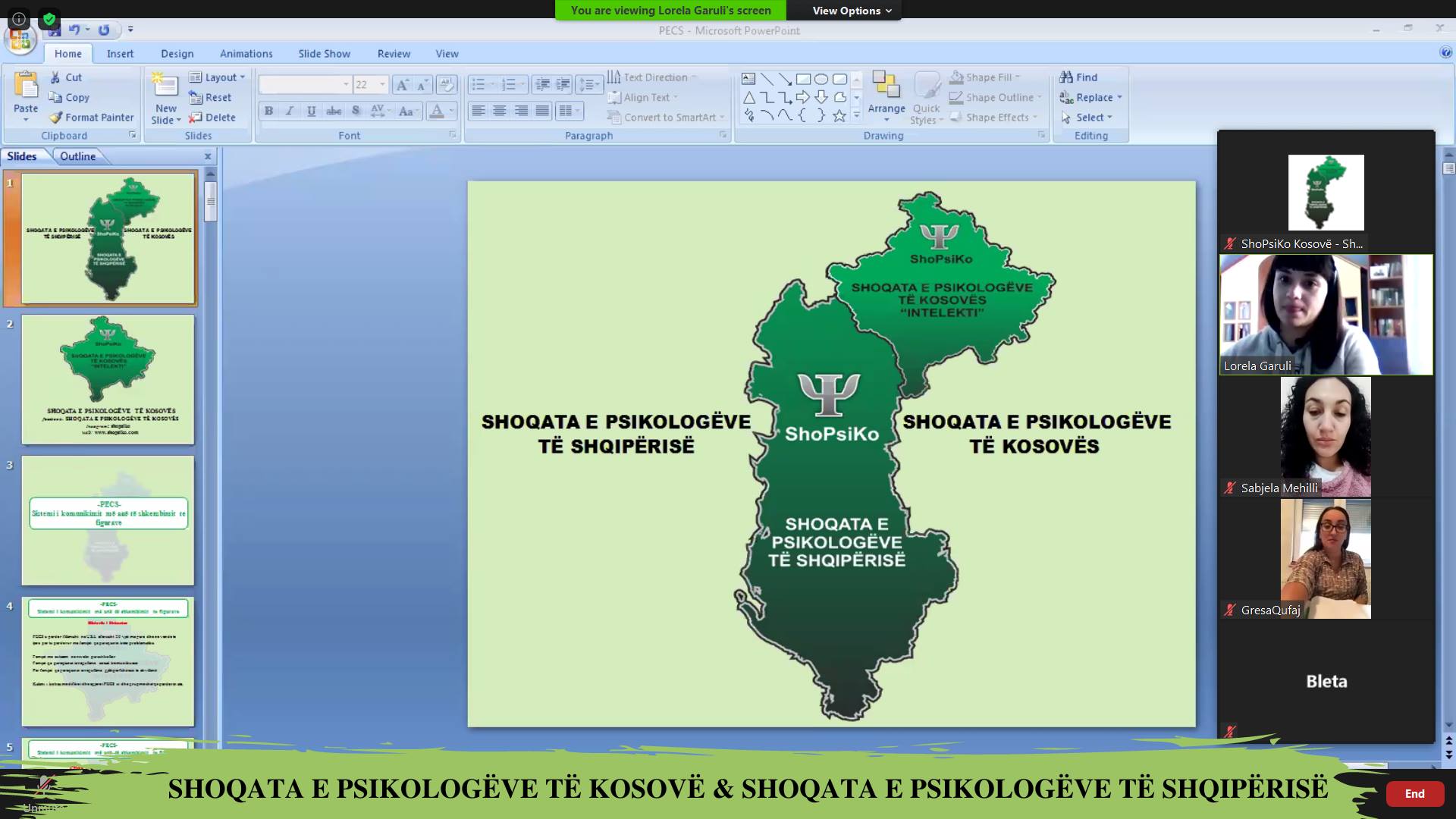The image size is (1456, 819).
Task: Toggle Italic formatting
Action: click(x=290, y=111)
